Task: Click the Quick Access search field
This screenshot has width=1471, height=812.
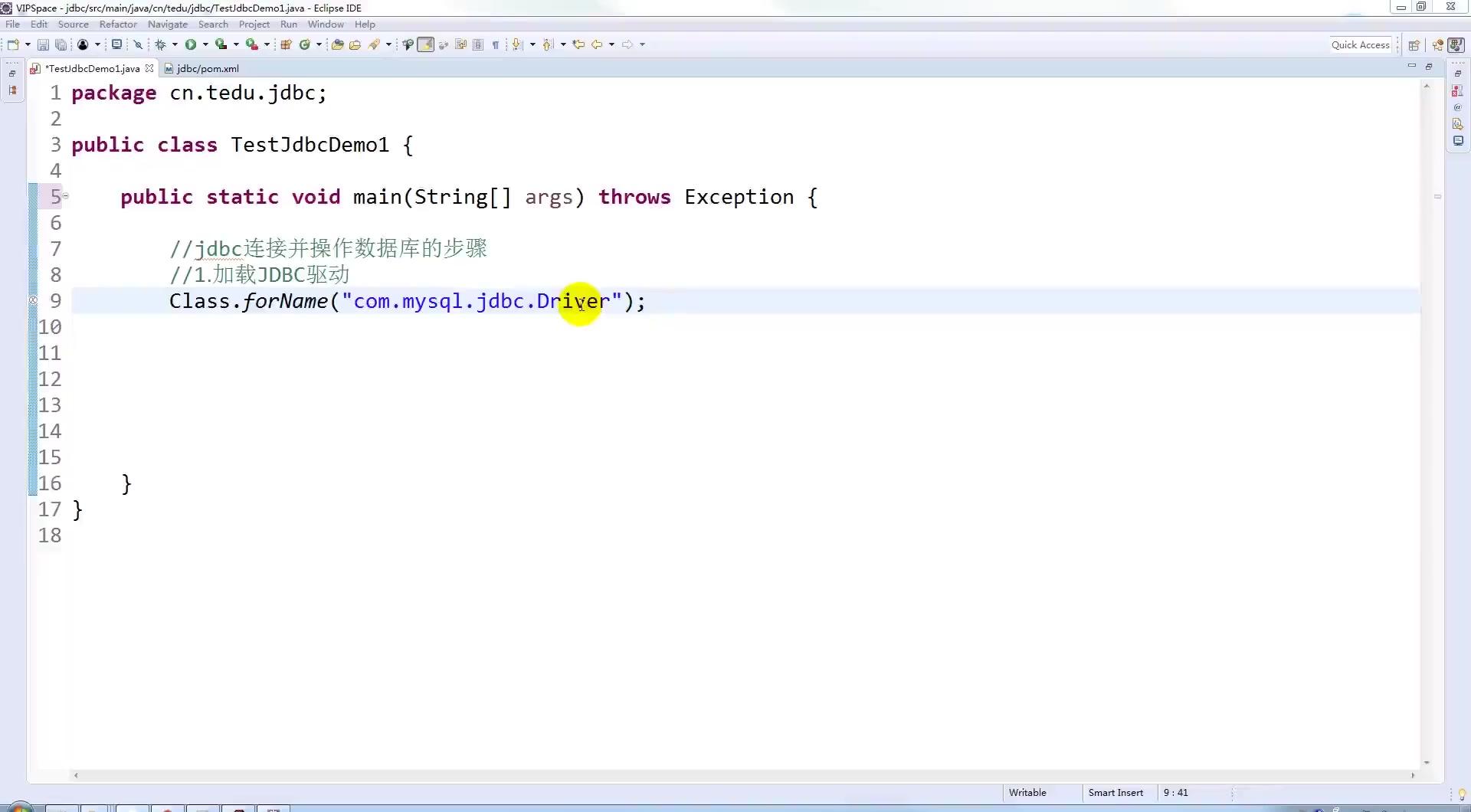Action: click(x=1360, y=44)
